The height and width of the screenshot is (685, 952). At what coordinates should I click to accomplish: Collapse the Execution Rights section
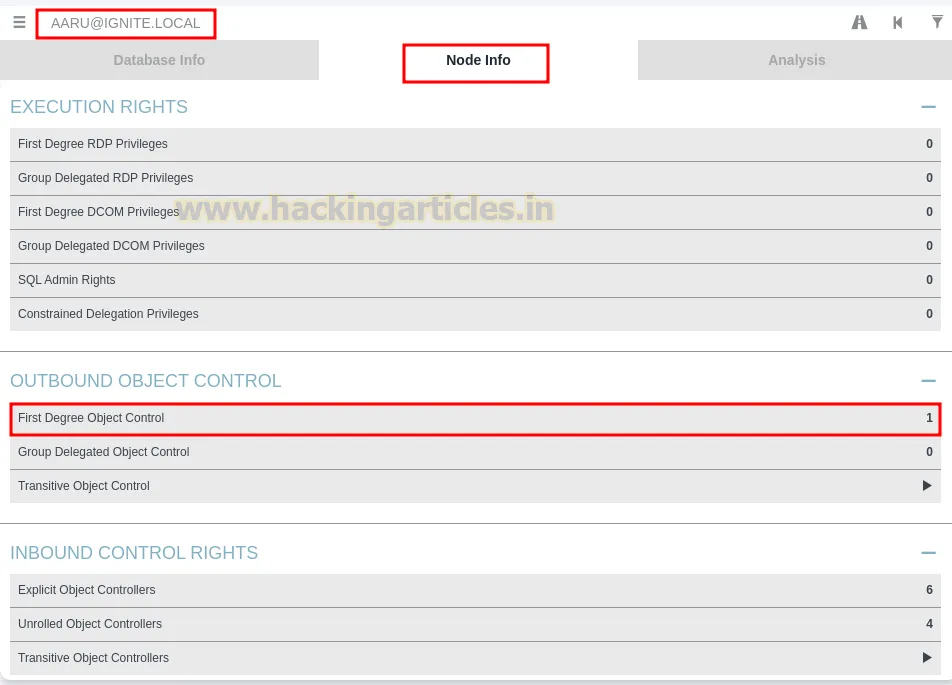[x=928, y=107]
